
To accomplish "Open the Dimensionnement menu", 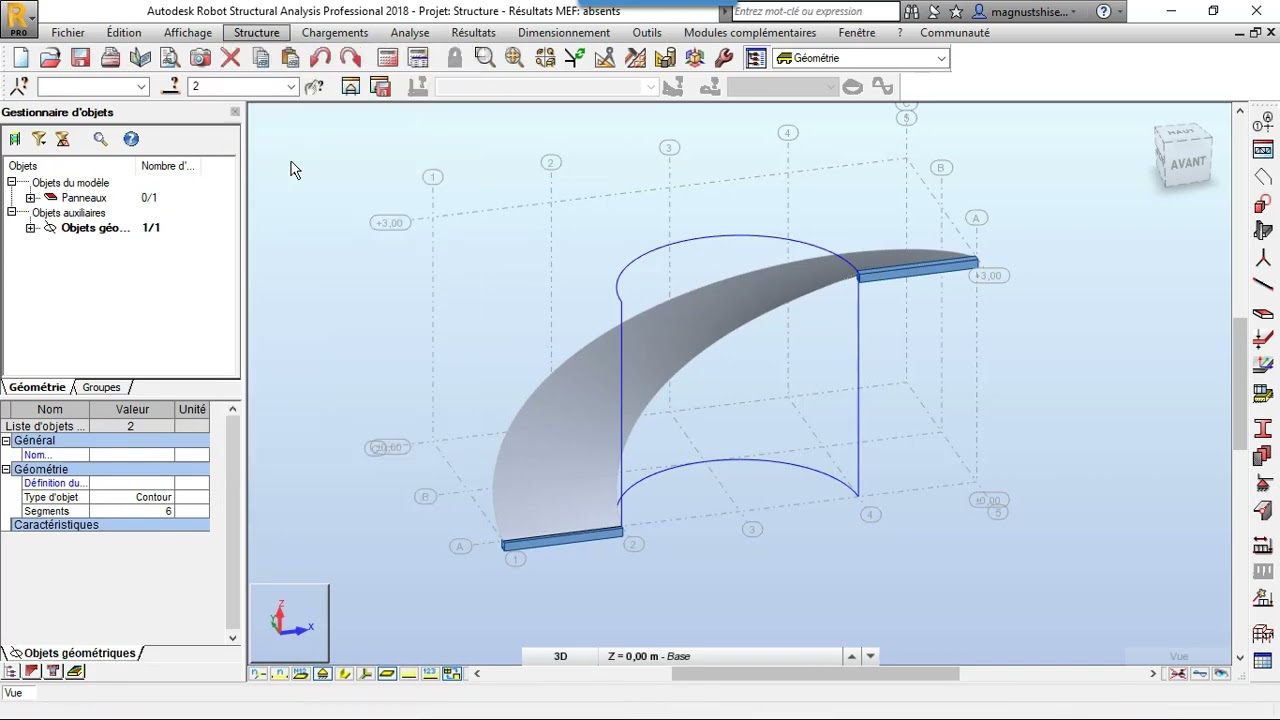I will [x=564, y=33].
